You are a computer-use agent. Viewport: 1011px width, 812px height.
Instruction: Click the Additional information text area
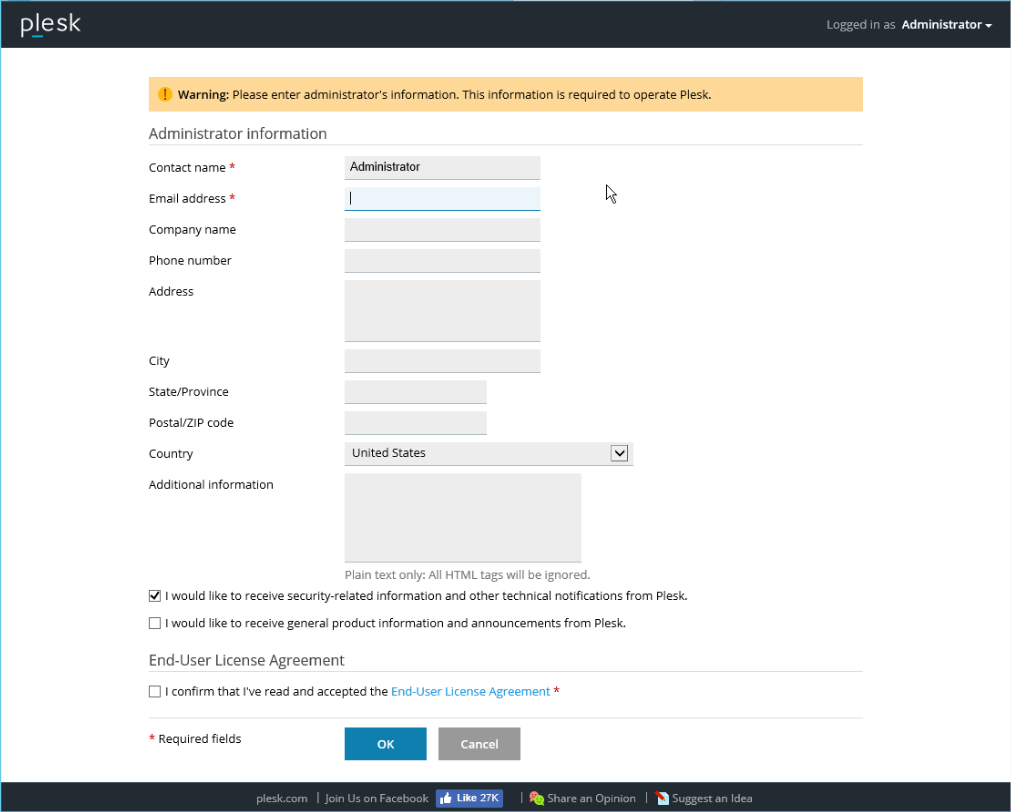coord(462,517)
